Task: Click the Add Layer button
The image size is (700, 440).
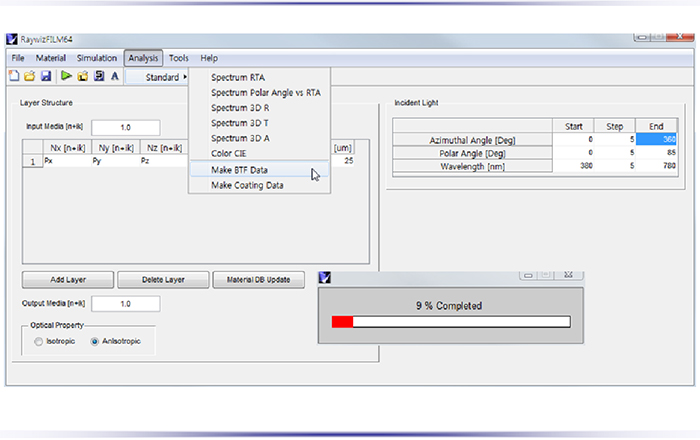Action: pyautogui.click(x=67, y=280)
